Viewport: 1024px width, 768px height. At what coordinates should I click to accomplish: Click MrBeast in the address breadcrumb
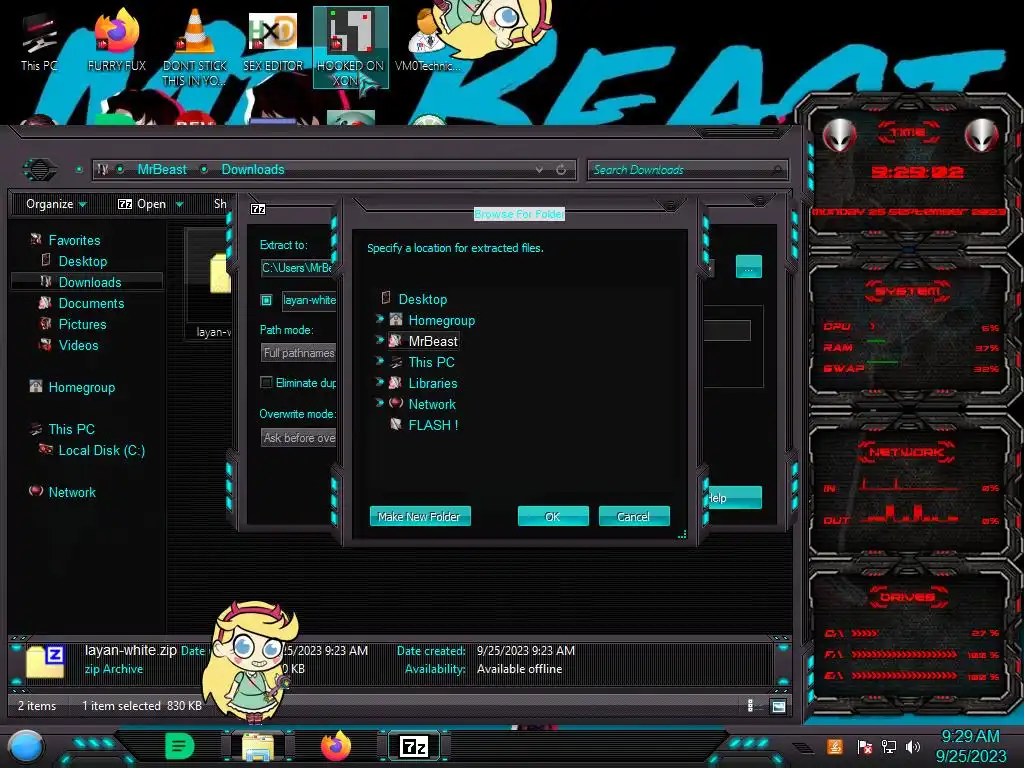162,170
